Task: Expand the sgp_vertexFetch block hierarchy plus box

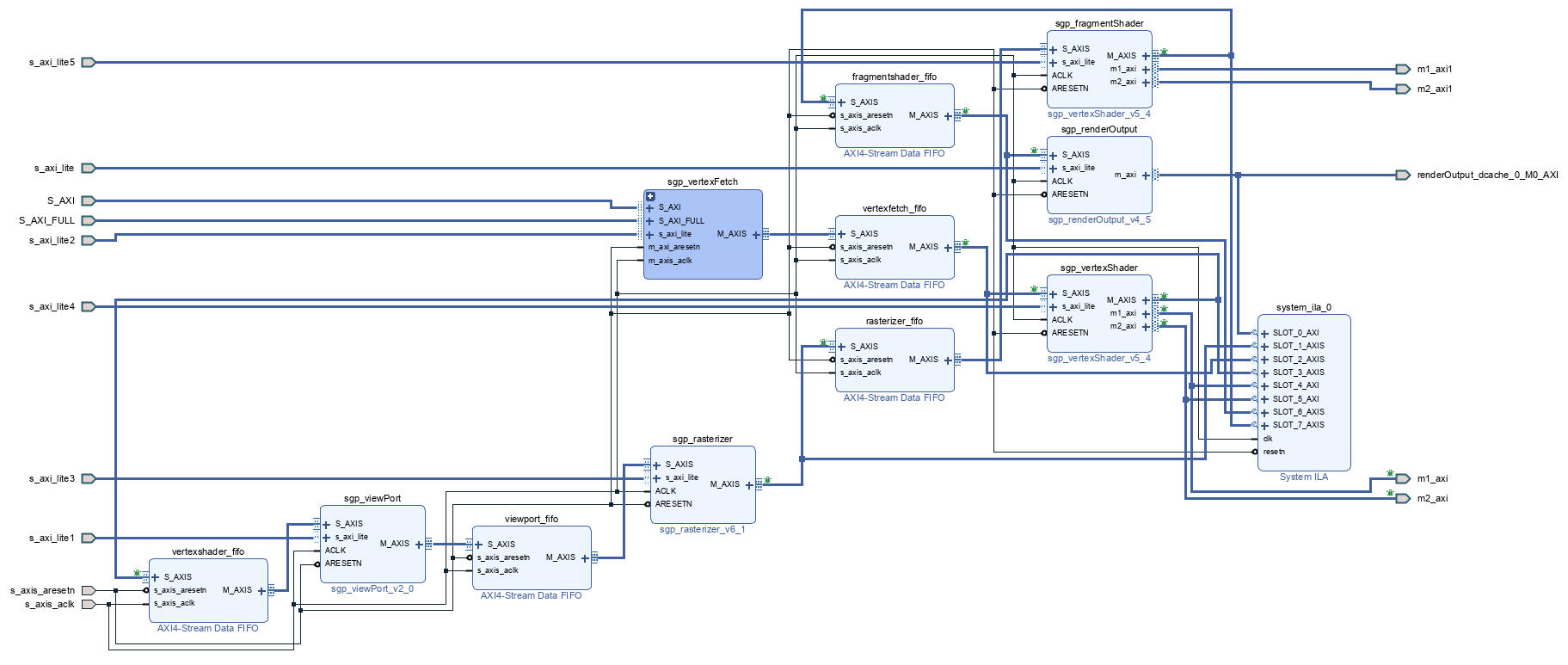Action: pos(650,197)
